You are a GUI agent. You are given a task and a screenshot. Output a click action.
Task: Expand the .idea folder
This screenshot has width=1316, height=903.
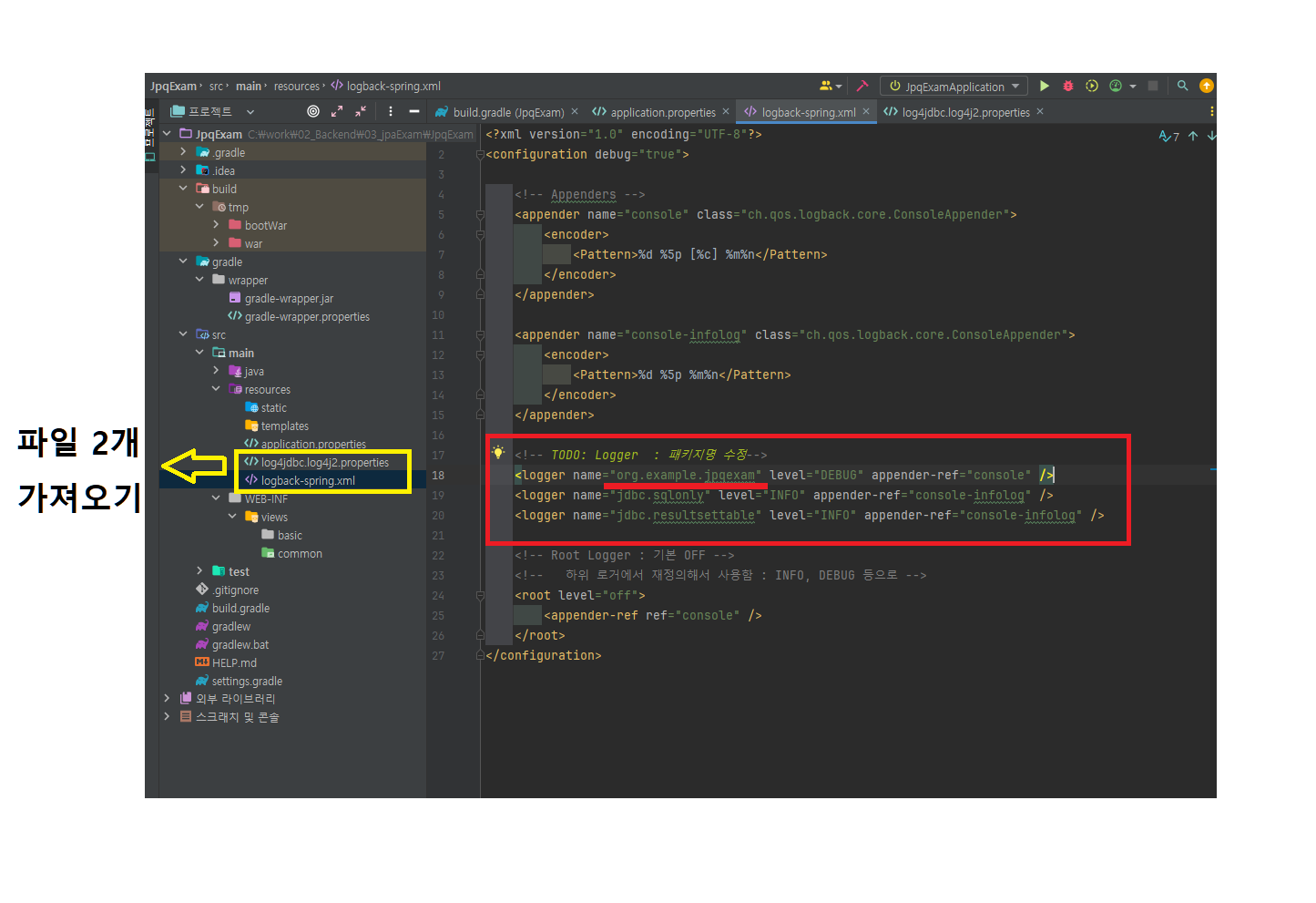[x=183, y=169]
